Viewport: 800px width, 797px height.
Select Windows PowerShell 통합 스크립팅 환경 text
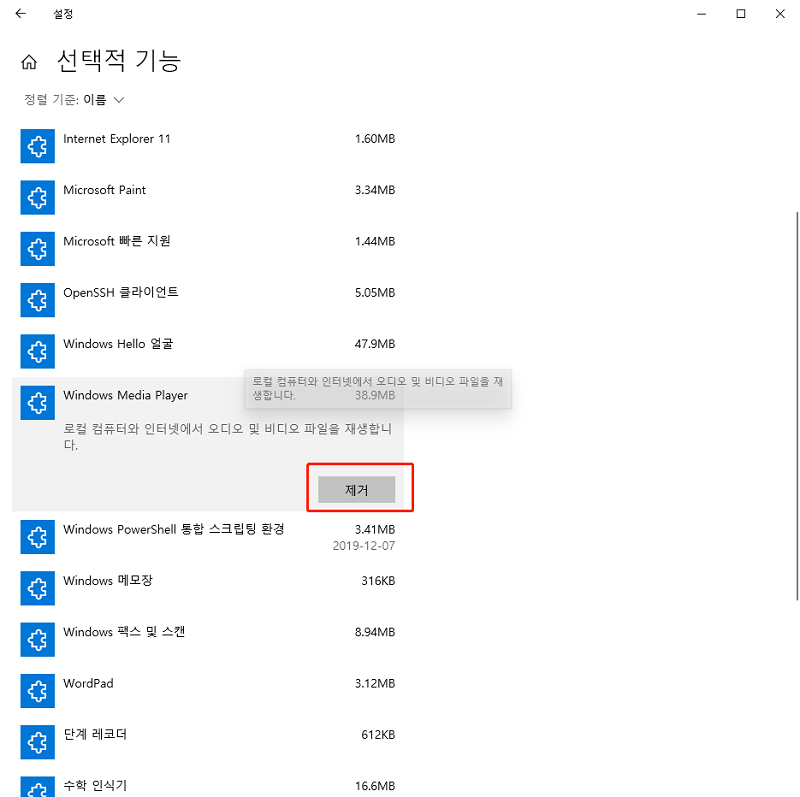tap(174, 529)
